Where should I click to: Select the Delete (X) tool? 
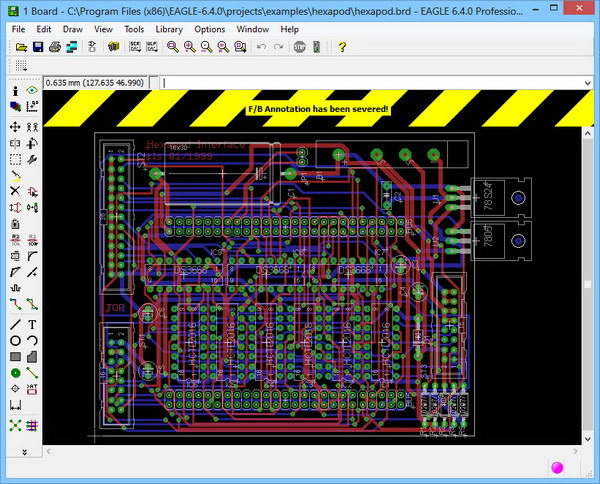pyautogui.click(x=15, y=191)
